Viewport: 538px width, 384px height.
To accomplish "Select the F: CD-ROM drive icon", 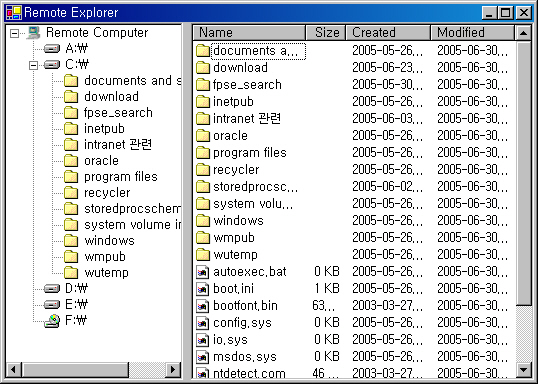I will click(x=52, y=321).
